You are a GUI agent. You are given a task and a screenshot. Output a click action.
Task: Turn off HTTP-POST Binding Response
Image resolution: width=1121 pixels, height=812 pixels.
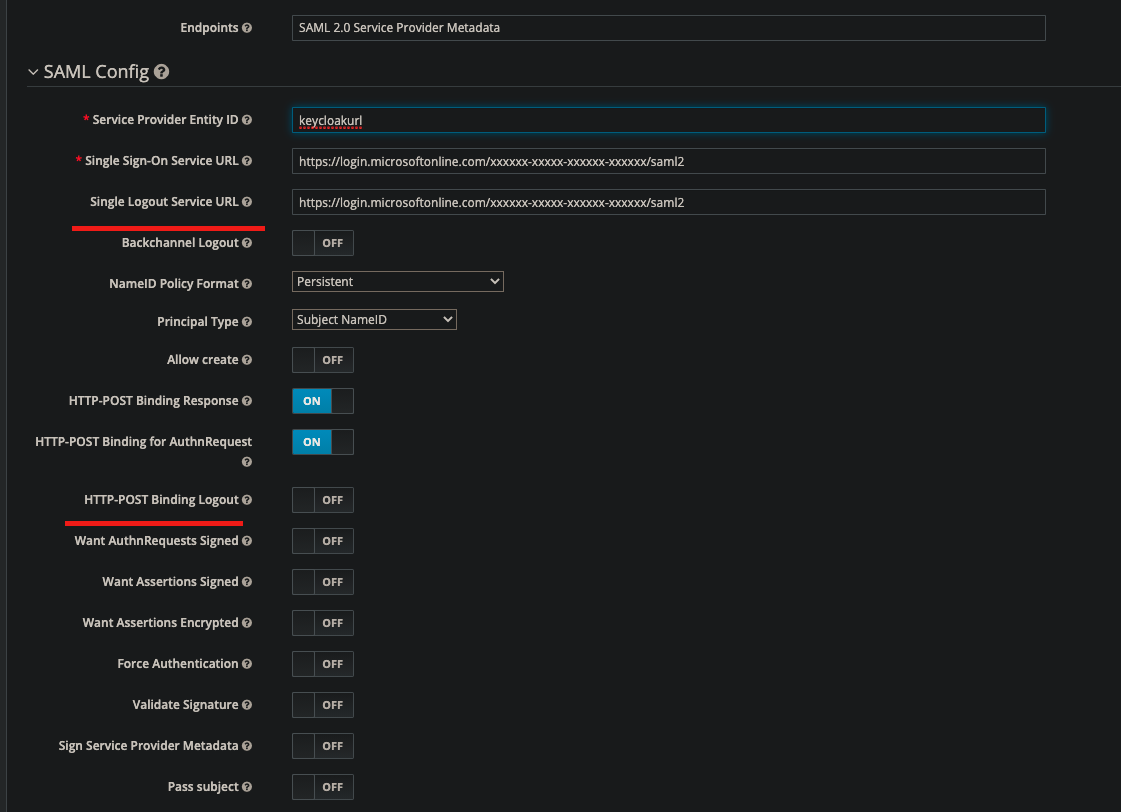322,400
